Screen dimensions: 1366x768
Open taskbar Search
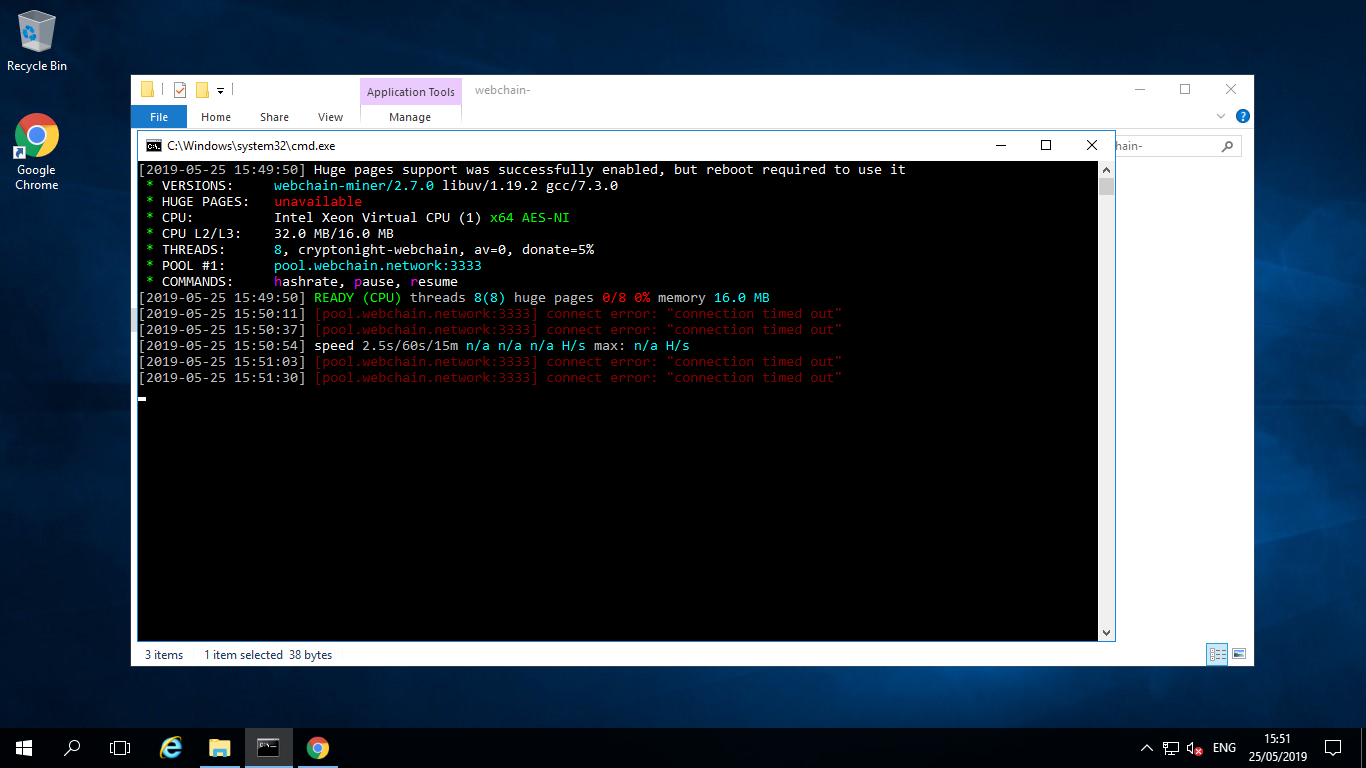pos(72,748)
